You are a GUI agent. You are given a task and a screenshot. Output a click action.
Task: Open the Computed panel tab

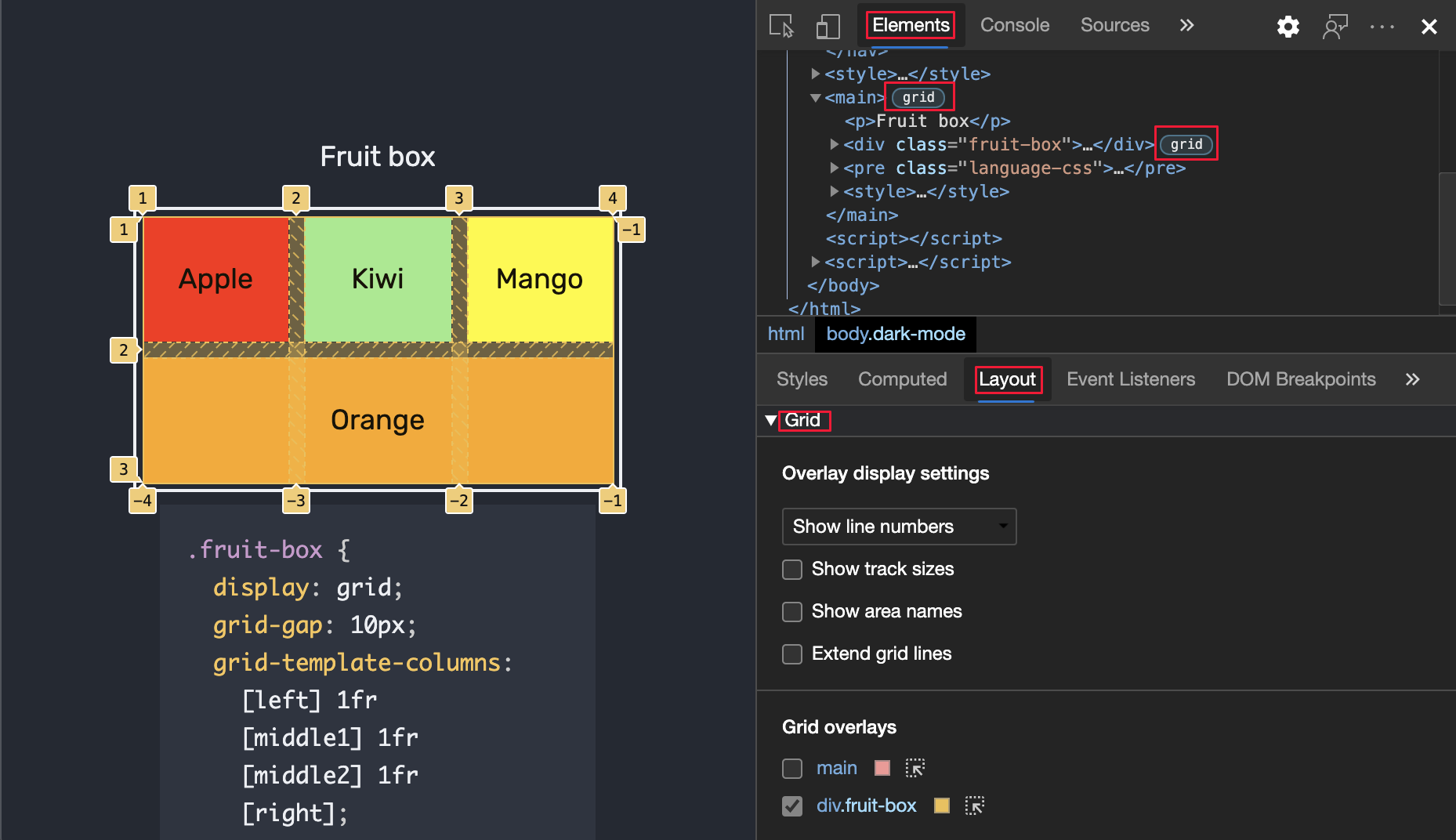tap(902, 379)
